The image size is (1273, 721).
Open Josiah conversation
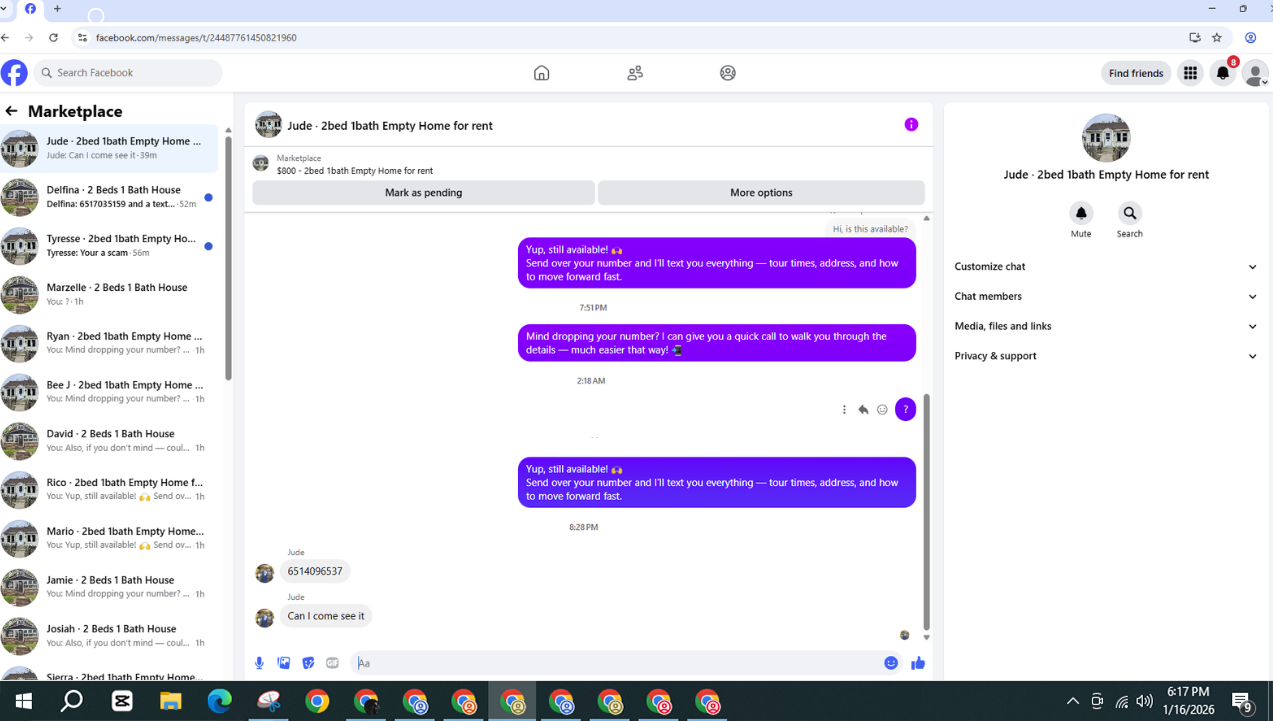pyautogui.click(x=109, y=636)
